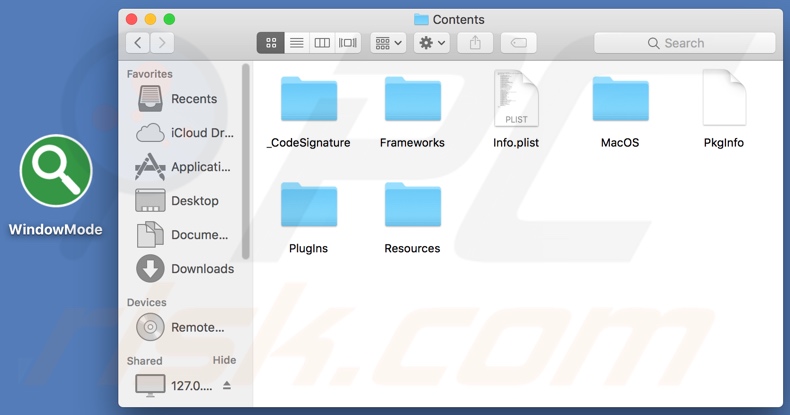
Task: Select the PlugIns folder
Action: pyautogui.click(x=309, y=218)
